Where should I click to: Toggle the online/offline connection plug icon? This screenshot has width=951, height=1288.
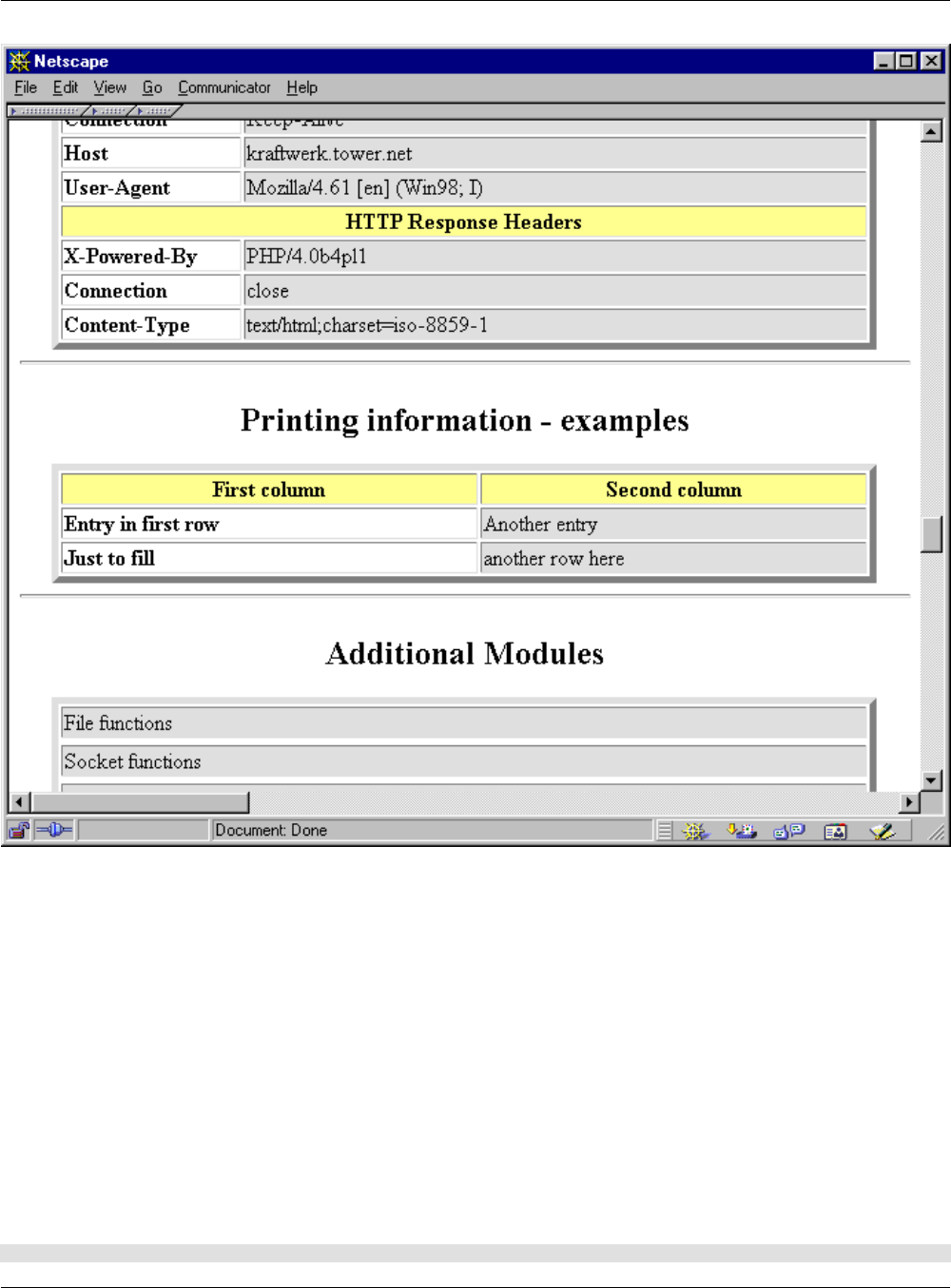tap(54, 831)
